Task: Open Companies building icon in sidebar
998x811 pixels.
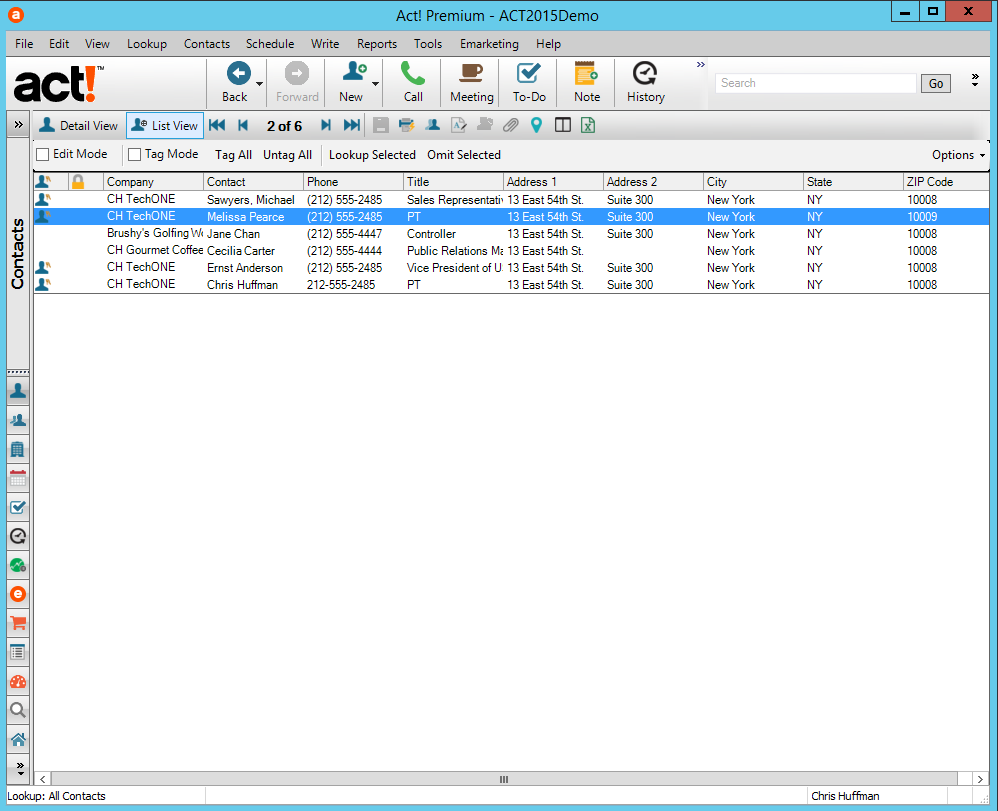Action: click(18, 449)
